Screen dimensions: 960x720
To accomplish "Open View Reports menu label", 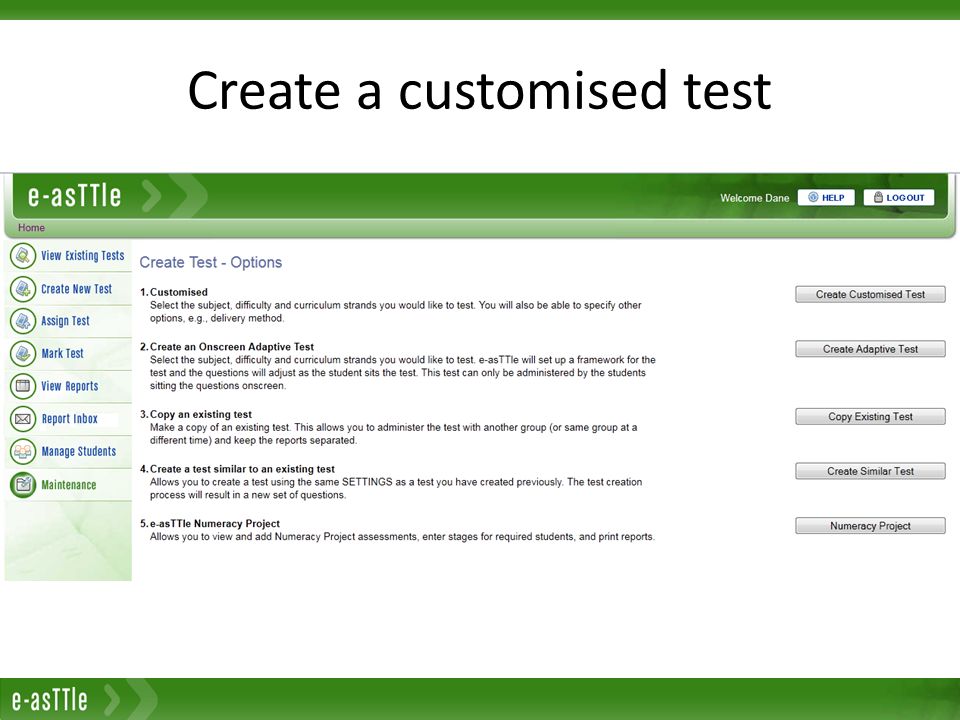I will point(70,386).
